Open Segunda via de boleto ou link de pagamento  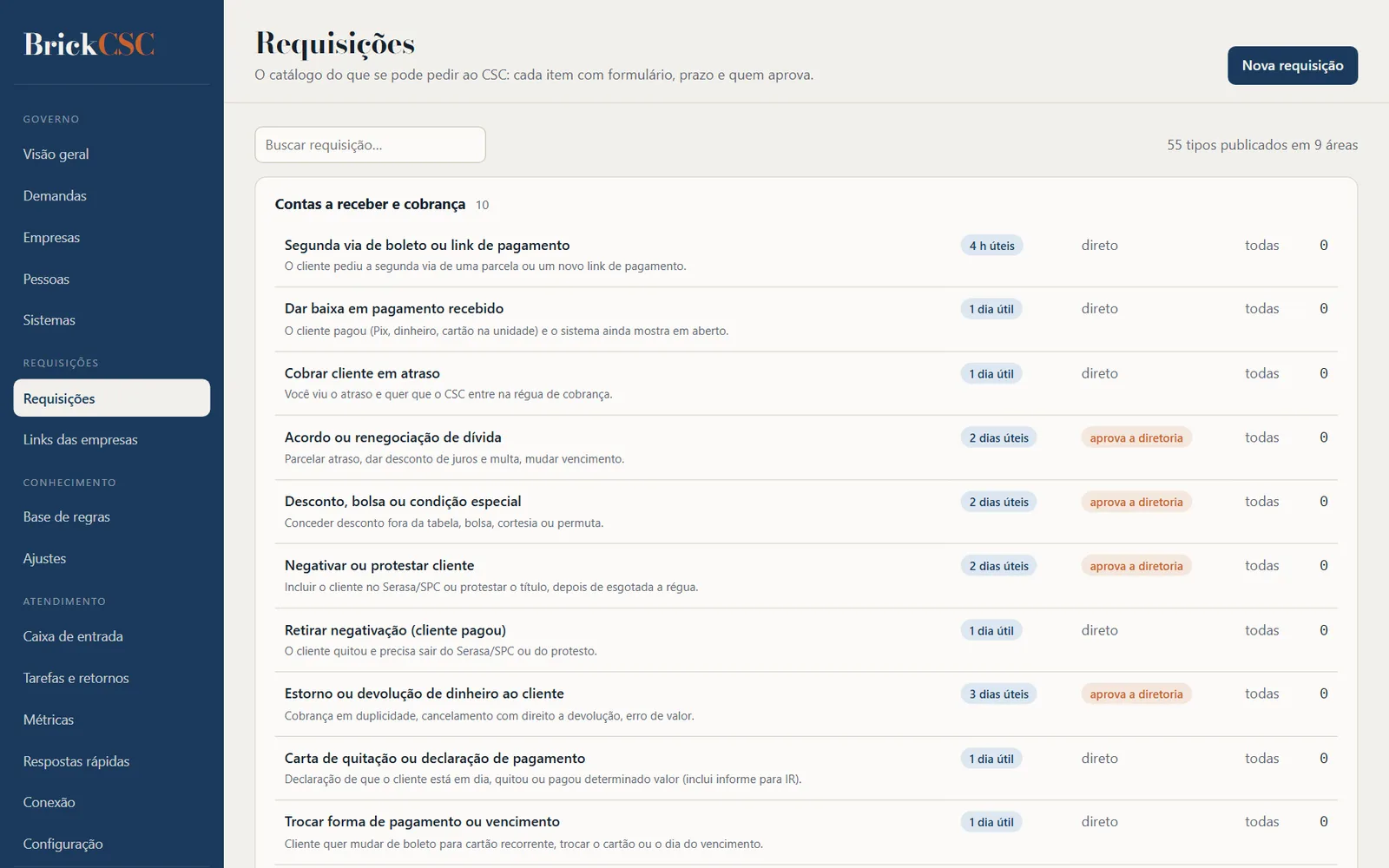pos(806,255)
